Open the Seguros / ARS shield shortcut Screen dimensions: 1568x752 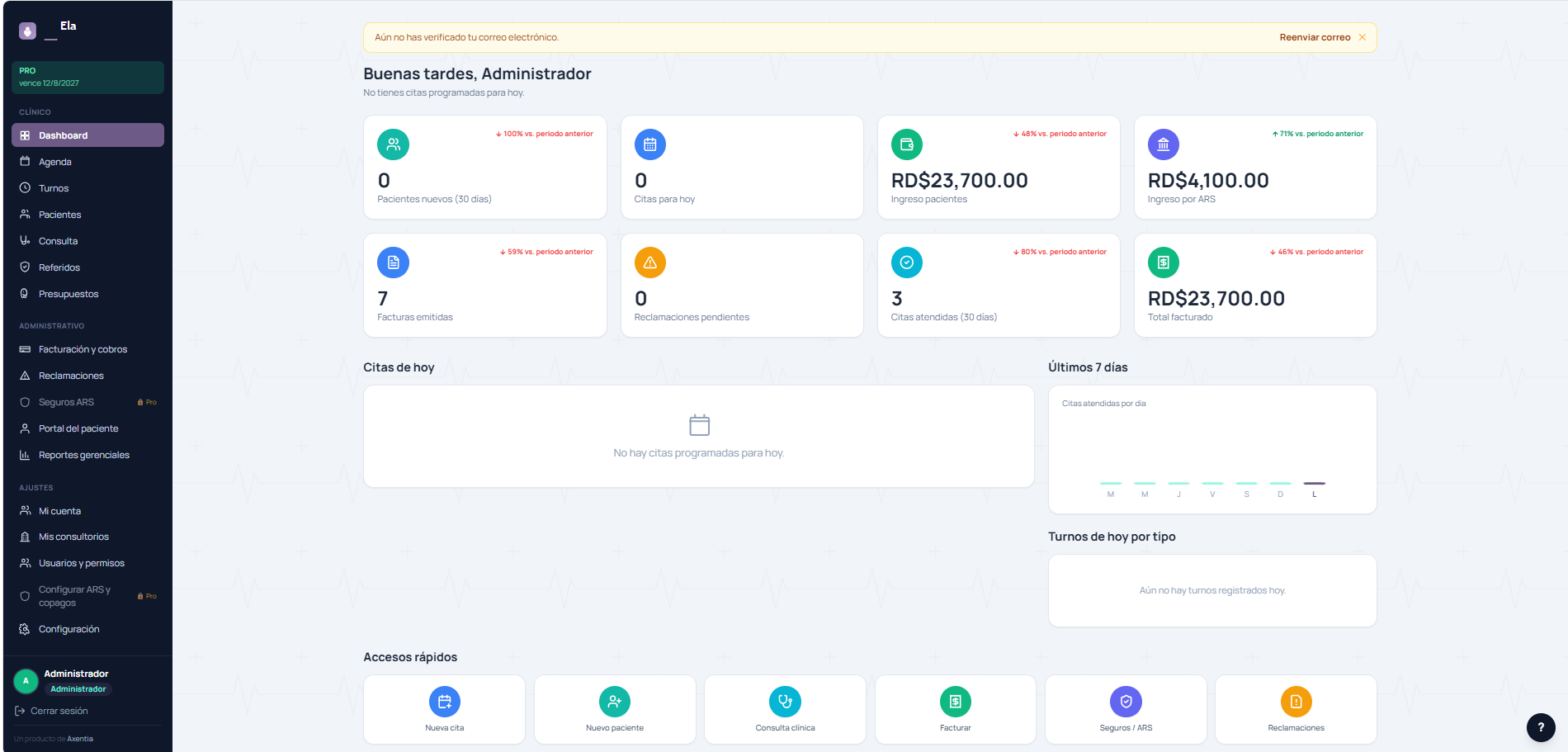[1126, 702]
